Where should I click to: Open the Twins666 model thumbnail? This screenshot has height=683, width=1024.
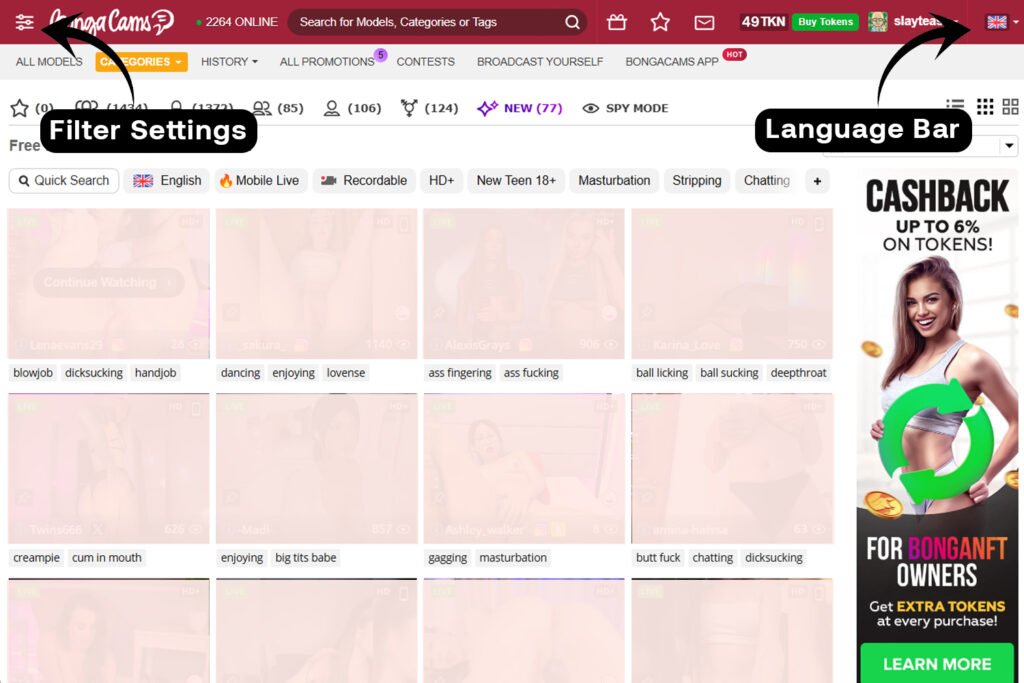tap(108, 468)
